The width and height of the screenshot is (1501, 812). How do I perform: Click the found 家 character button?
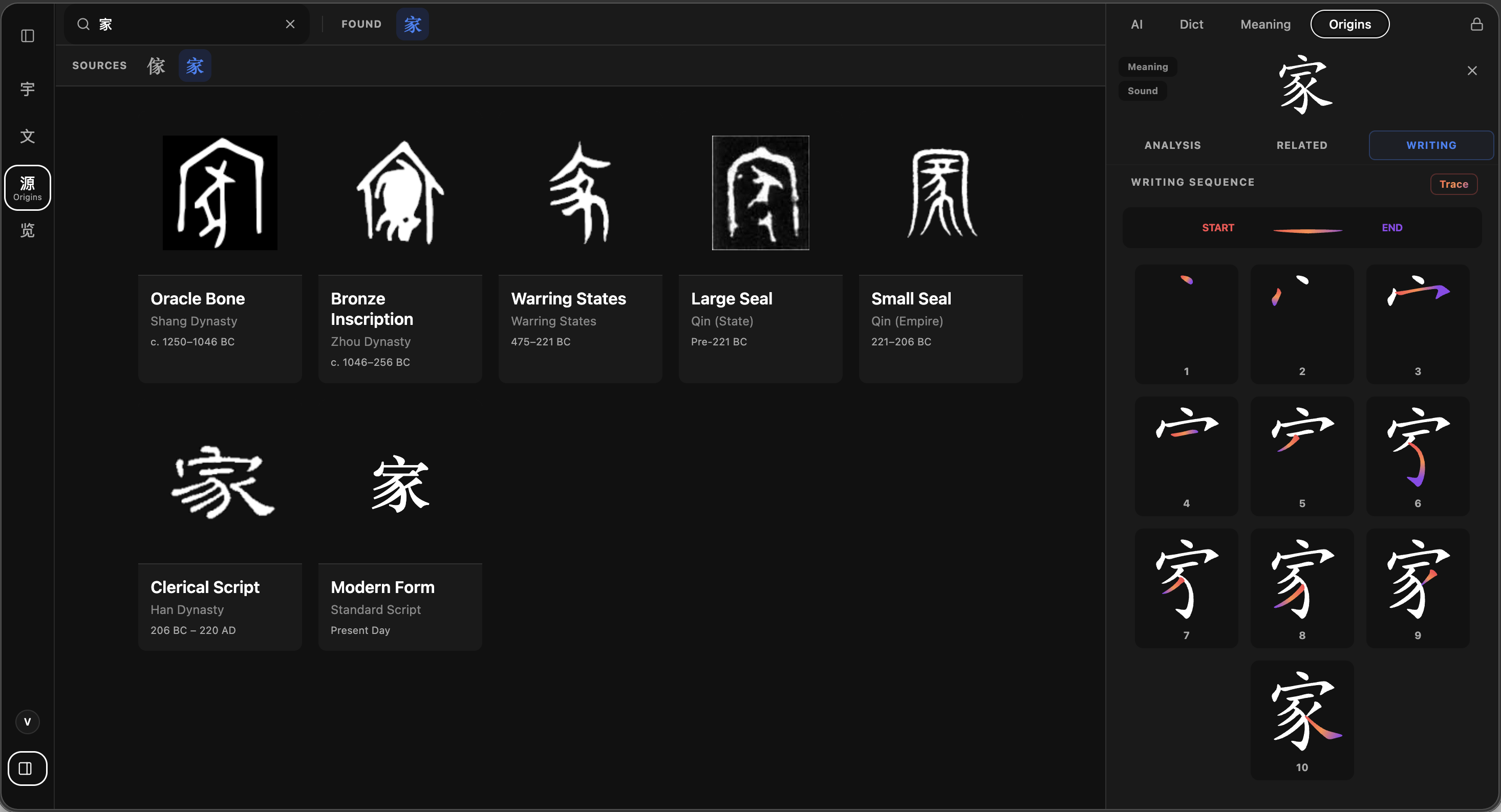[x=413, y=25]
